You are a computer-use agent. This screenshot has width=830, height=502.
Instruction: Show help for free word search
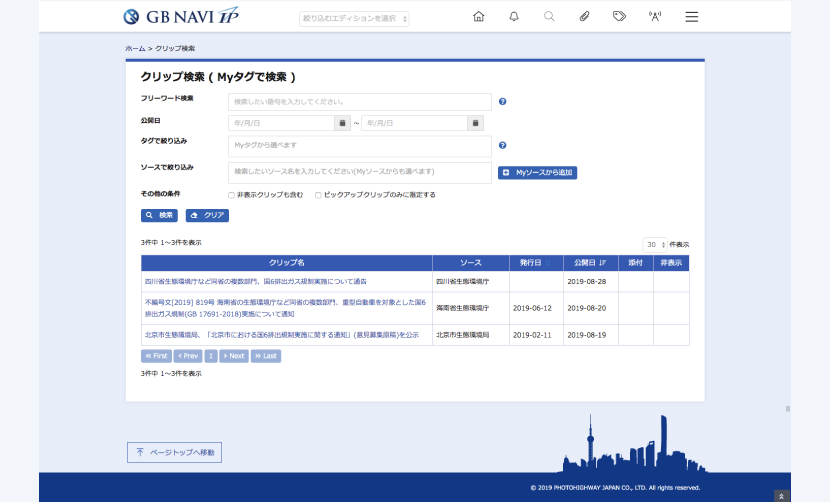[502, 102]
